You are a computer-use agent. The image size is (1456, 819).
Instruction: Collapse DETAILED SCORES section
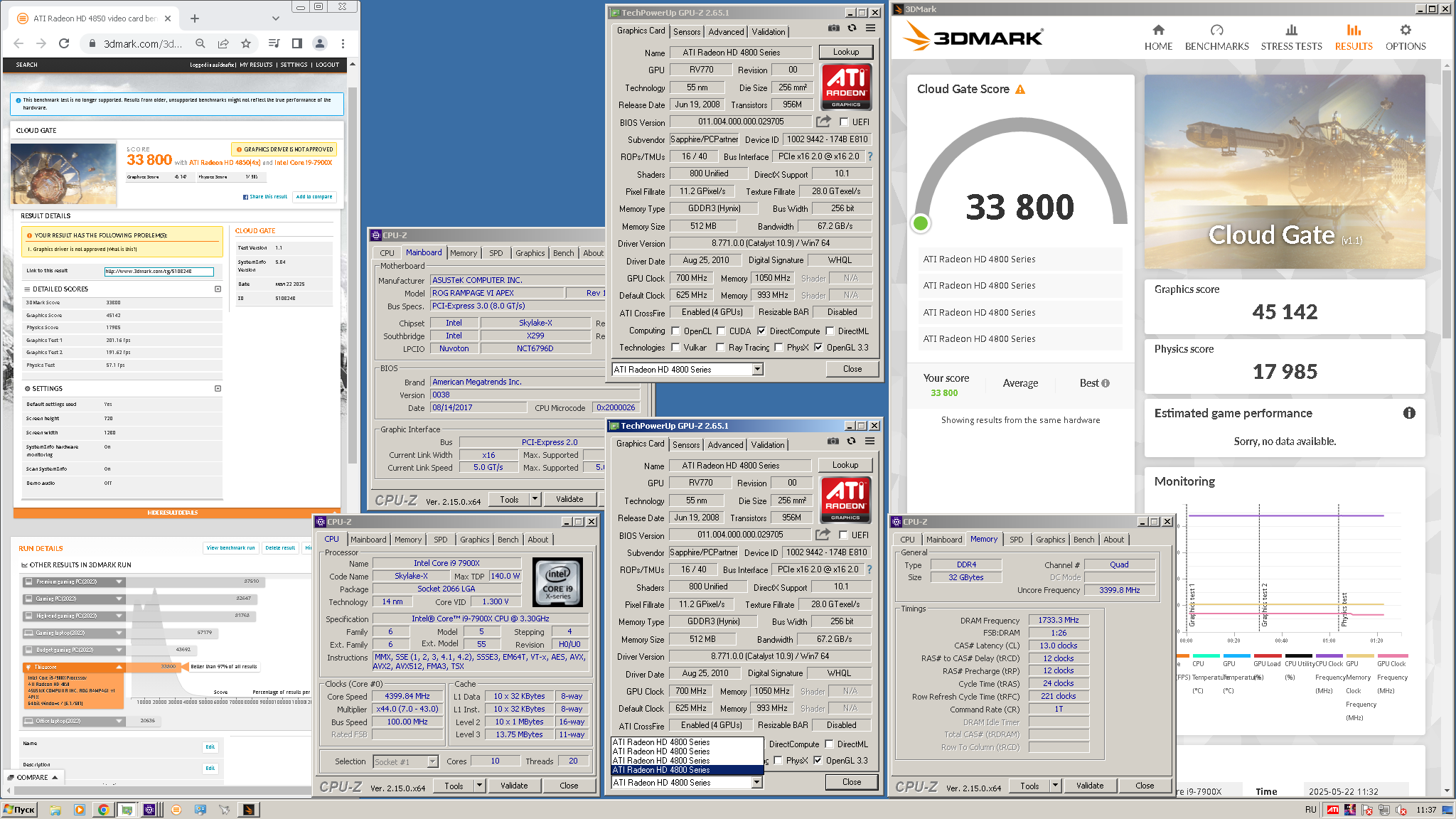pyautogui.click(x=218, y=289)
